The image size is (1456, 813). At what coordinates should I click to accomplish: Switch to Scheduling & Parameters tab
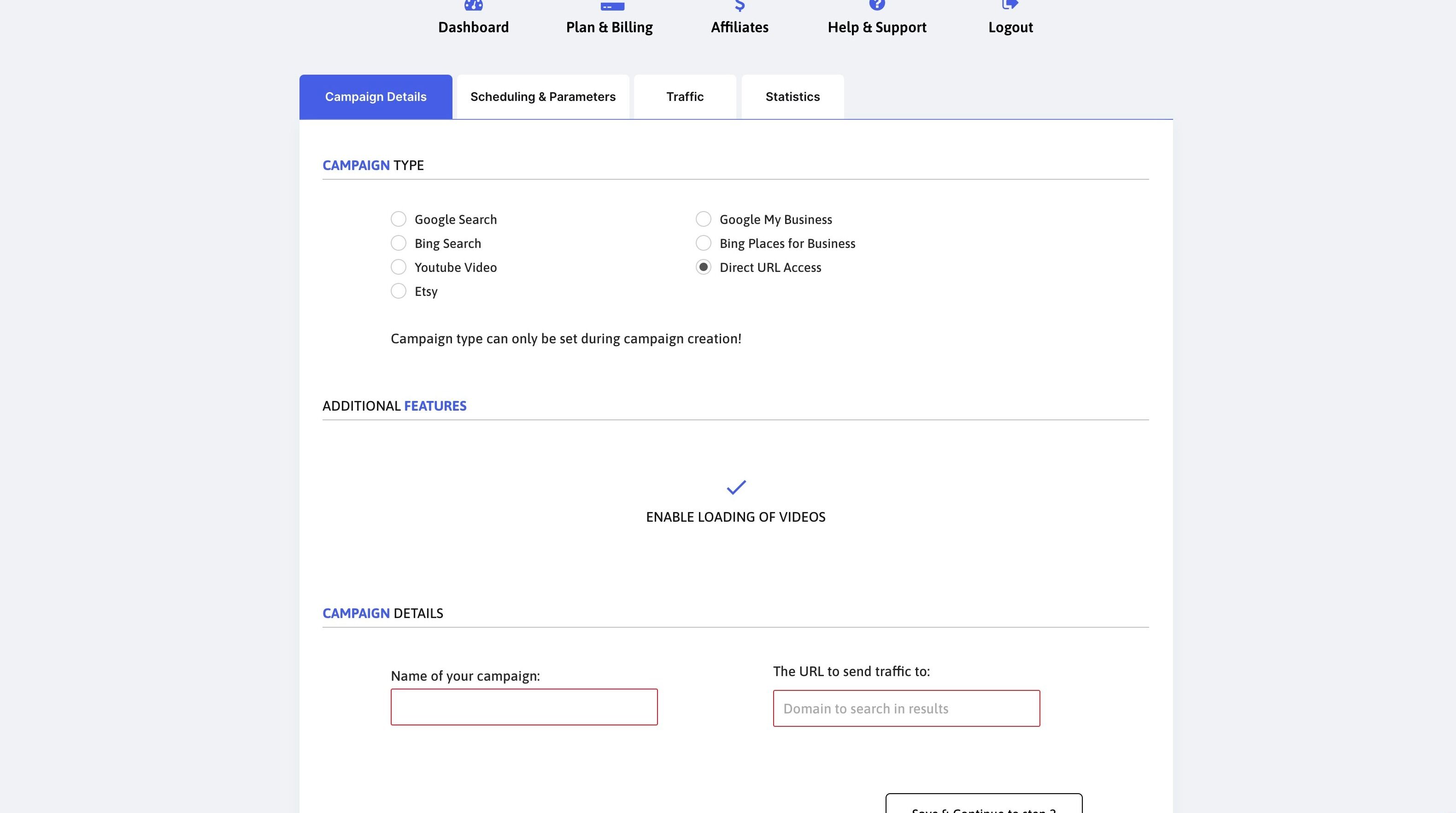pos(543,97)
